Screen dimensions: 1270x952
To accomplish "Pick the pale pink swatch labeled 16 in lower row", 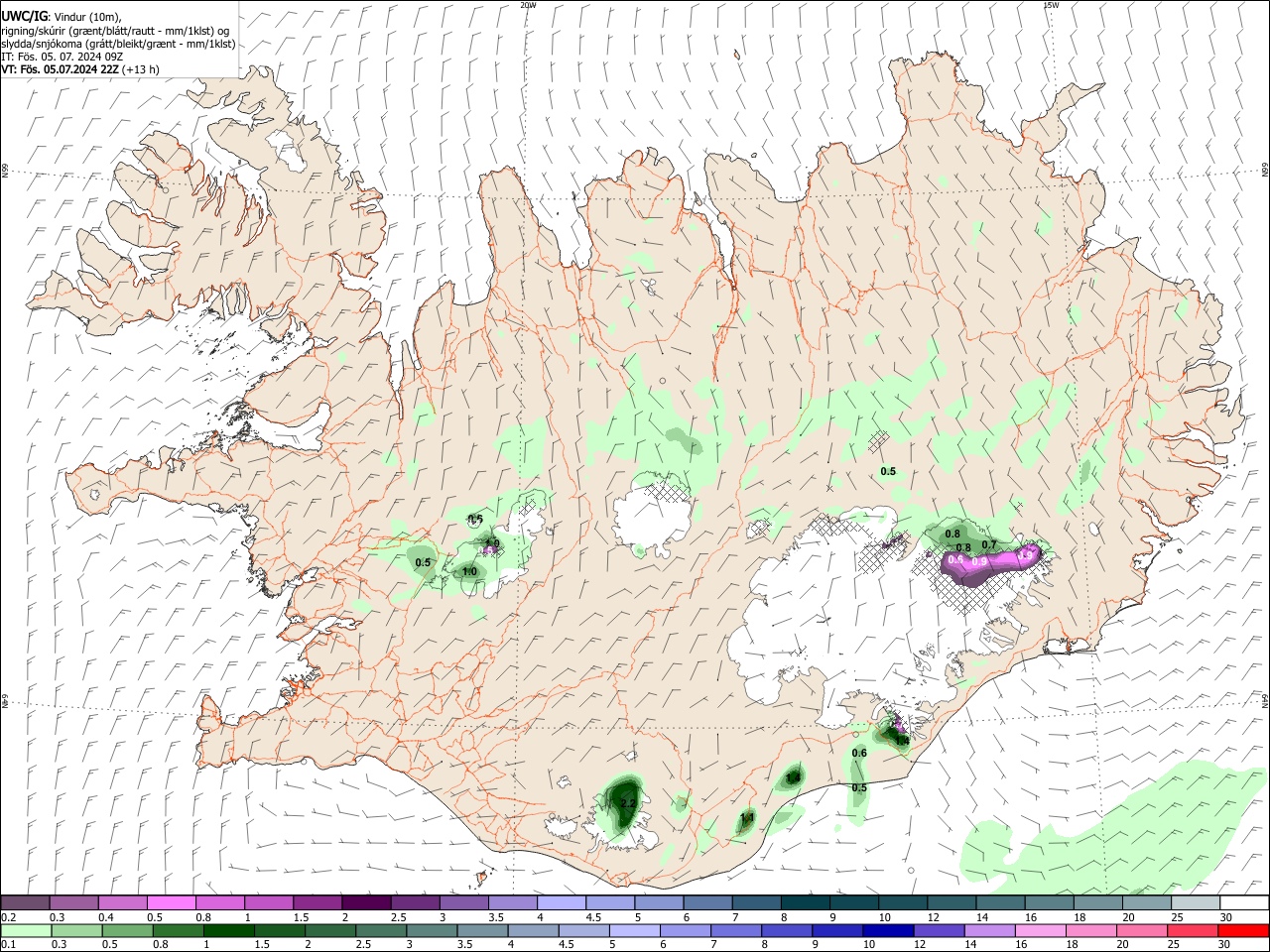I will click(x=1039, y=930).
